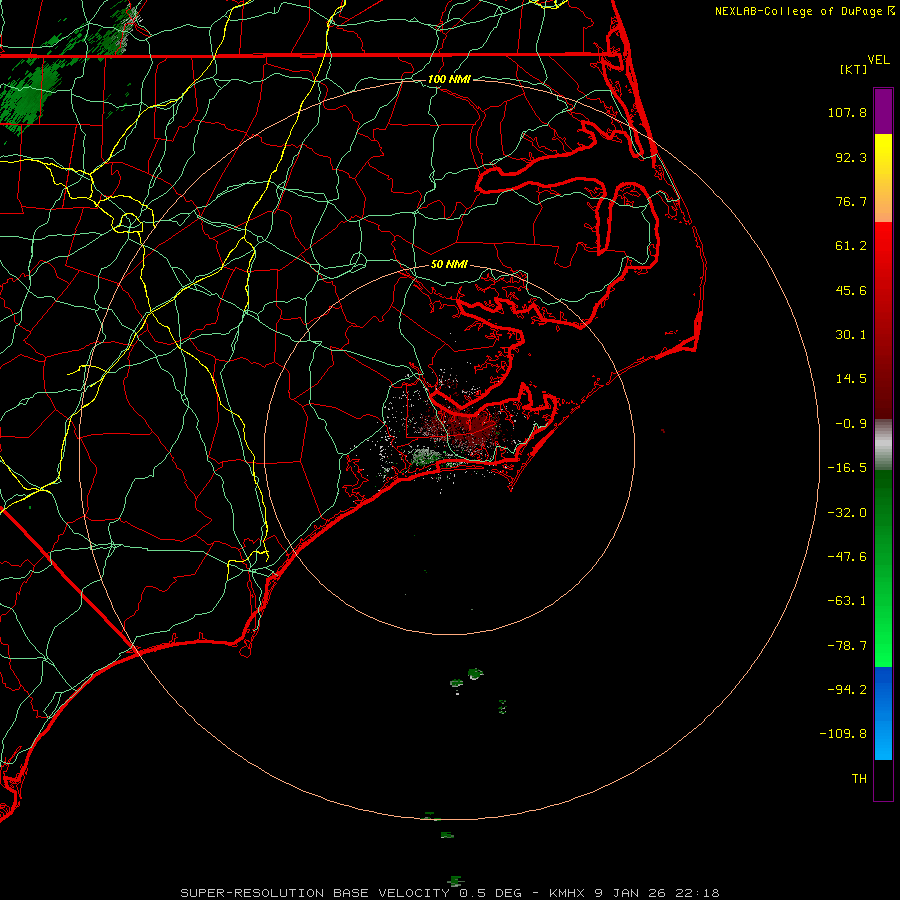Click the 14.5 value on velocity scale

[851, 379]
